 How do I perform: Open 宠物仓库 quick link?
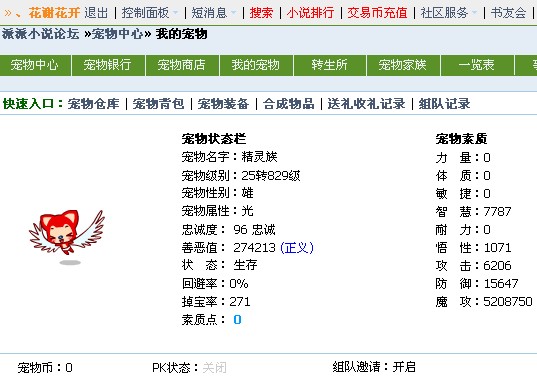[93, 104]
